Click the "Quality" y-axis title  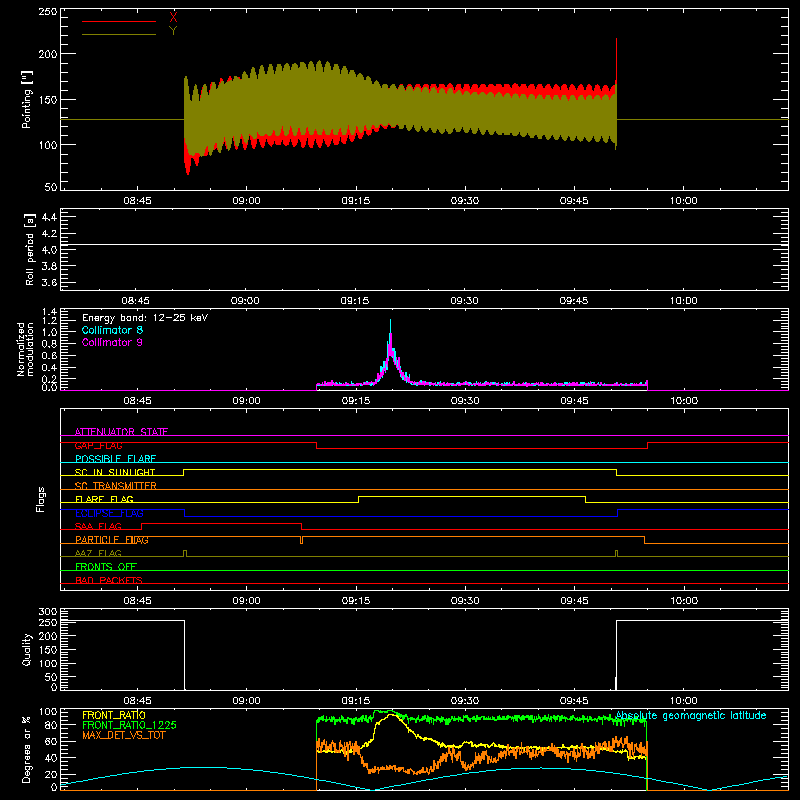(27, 649)
